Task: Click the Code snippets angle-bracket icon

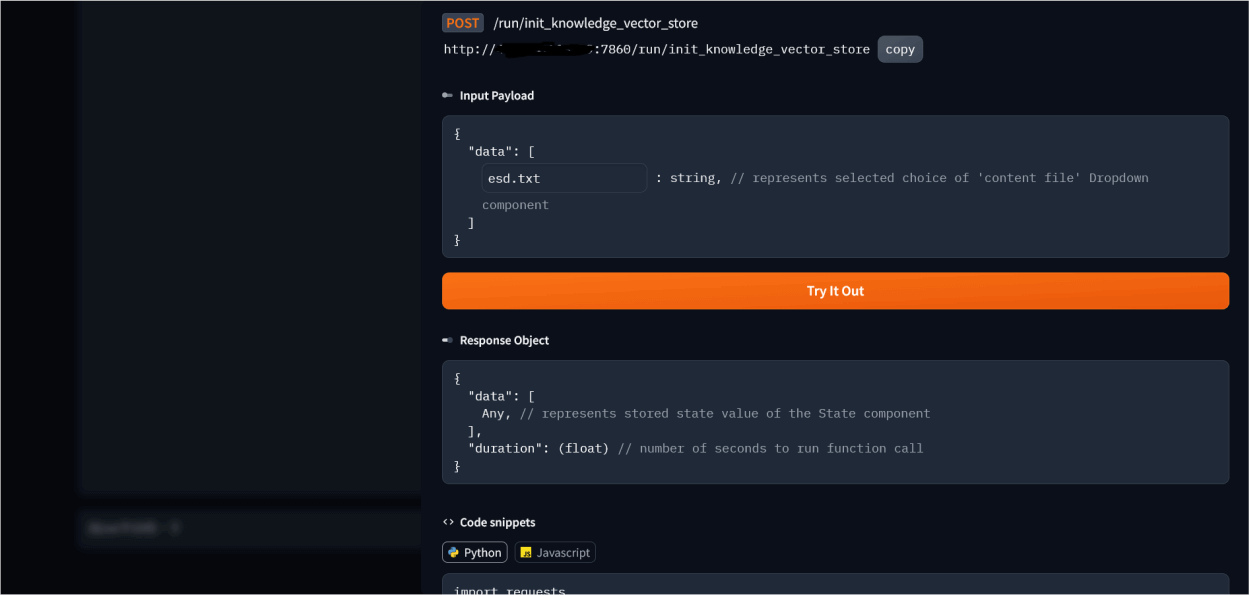Action: [448, 522]
